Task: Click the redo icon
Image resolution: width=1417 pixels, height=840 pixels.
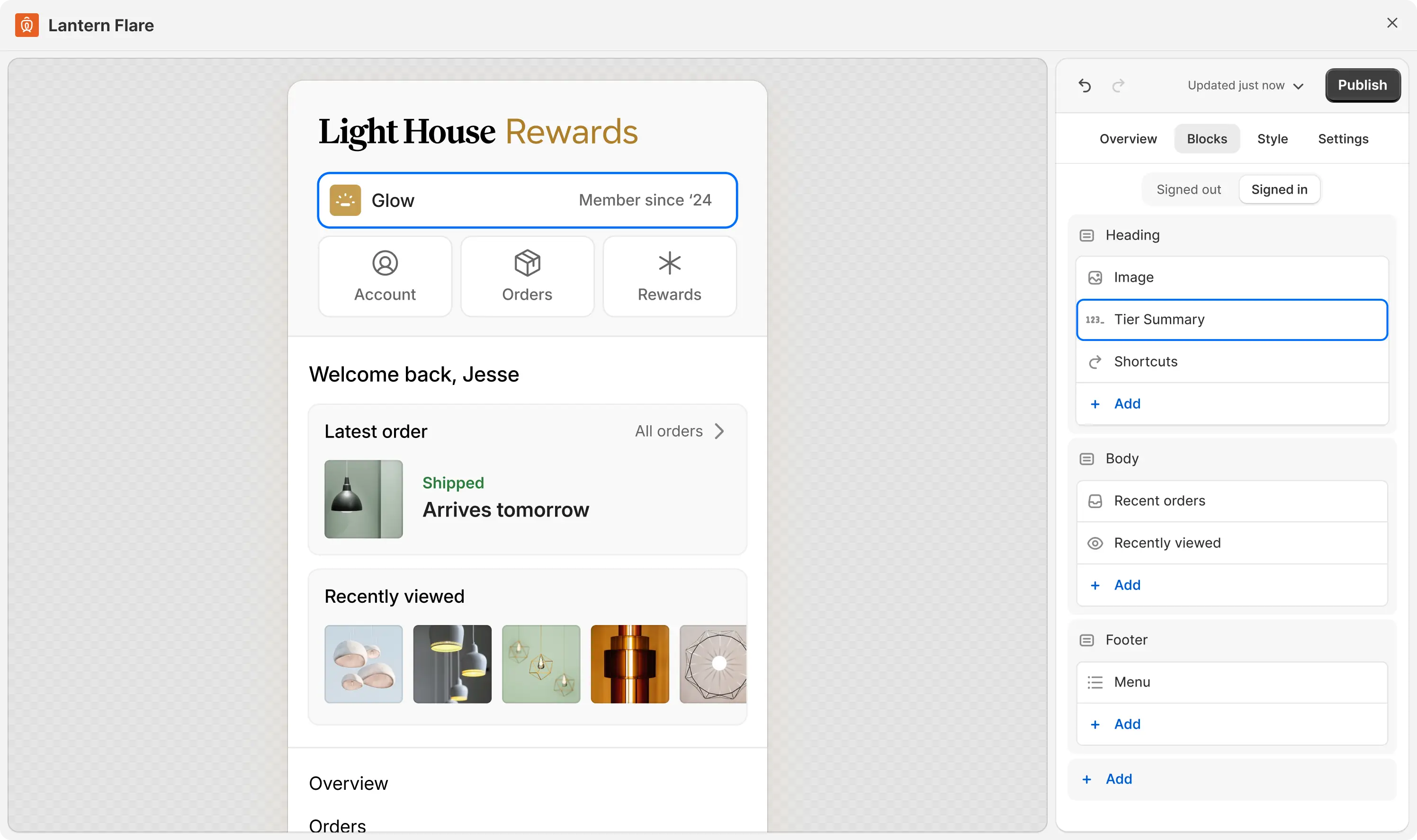Action: tap(1119, 86)
